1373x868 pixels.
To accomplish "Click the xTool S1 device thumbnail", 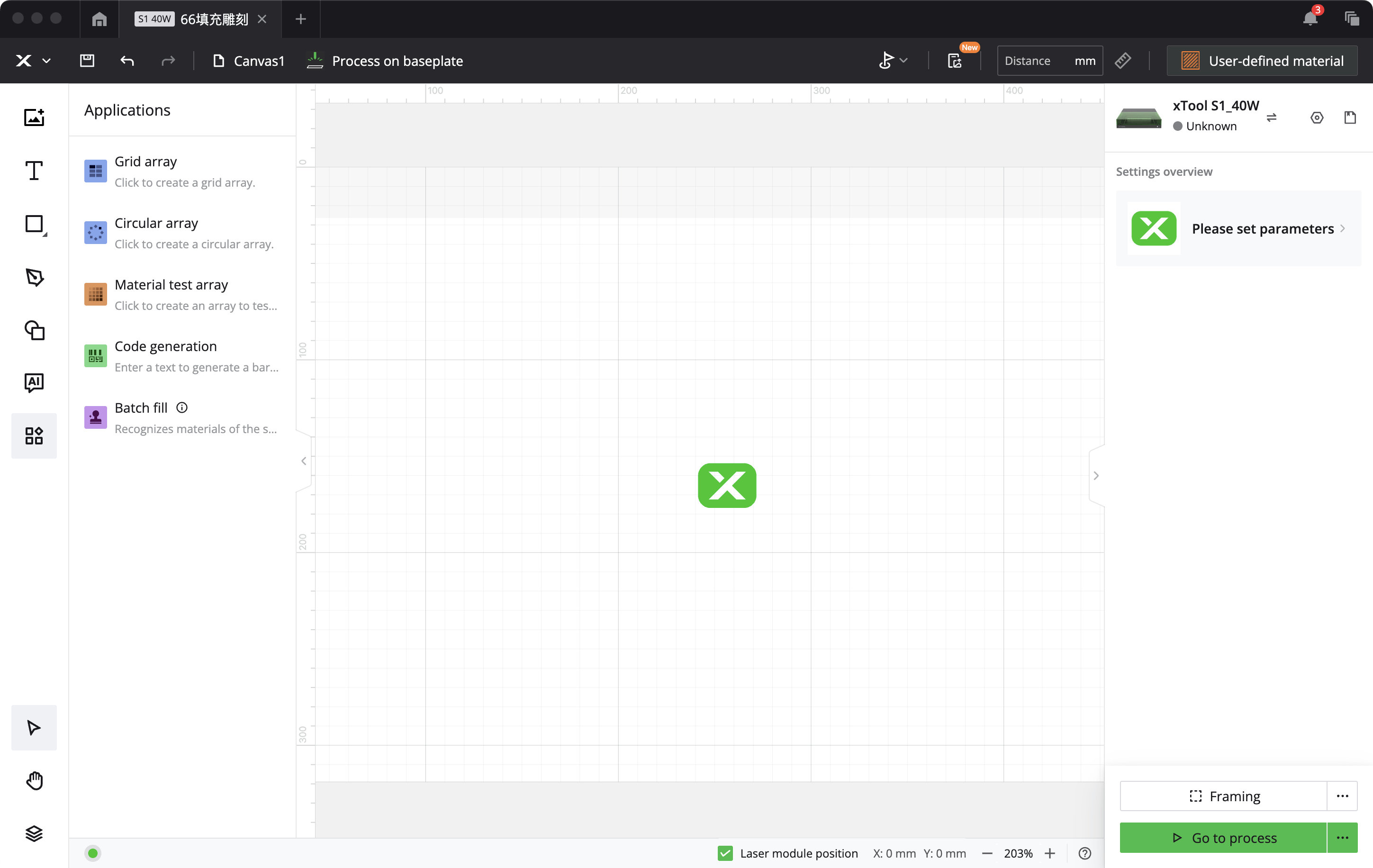I will click(1138, 118).
